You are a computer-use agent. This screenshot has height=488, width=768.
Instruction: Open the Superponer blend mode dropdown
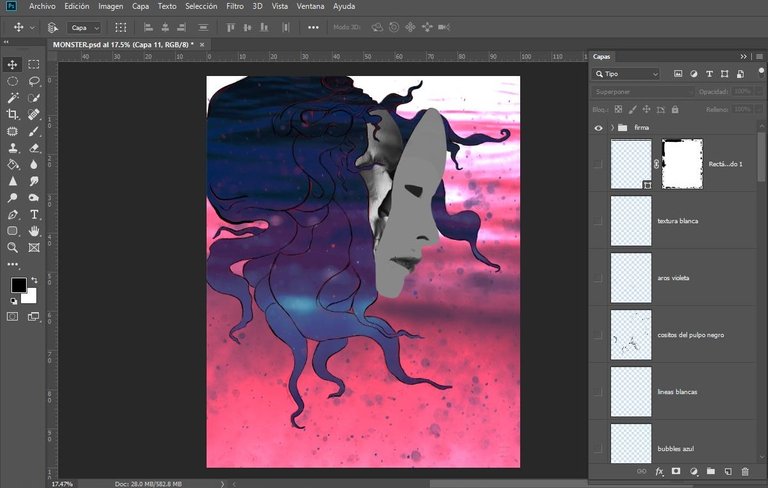coord(643,92)
